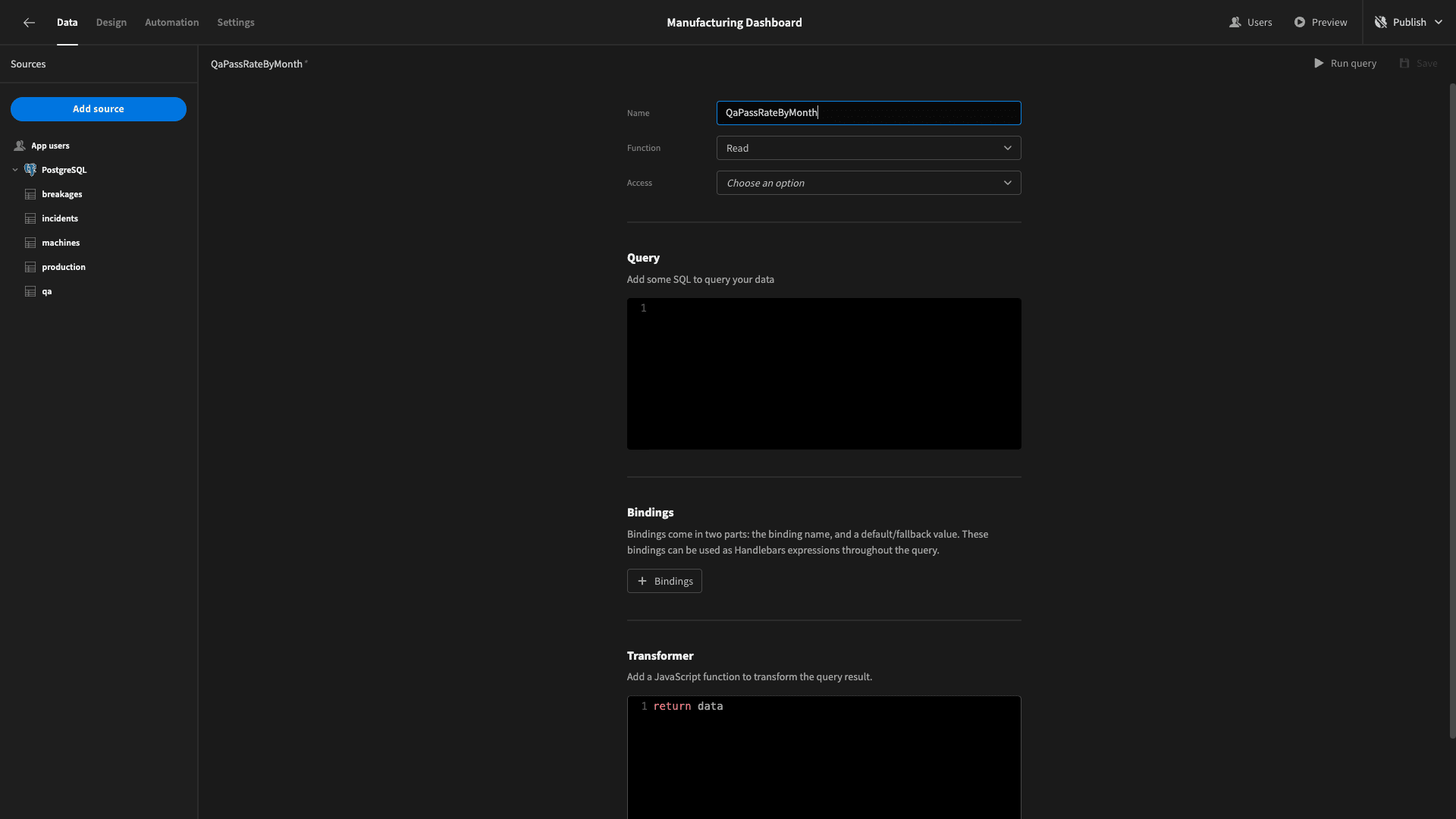Select the breakages table name

point(62,194)
